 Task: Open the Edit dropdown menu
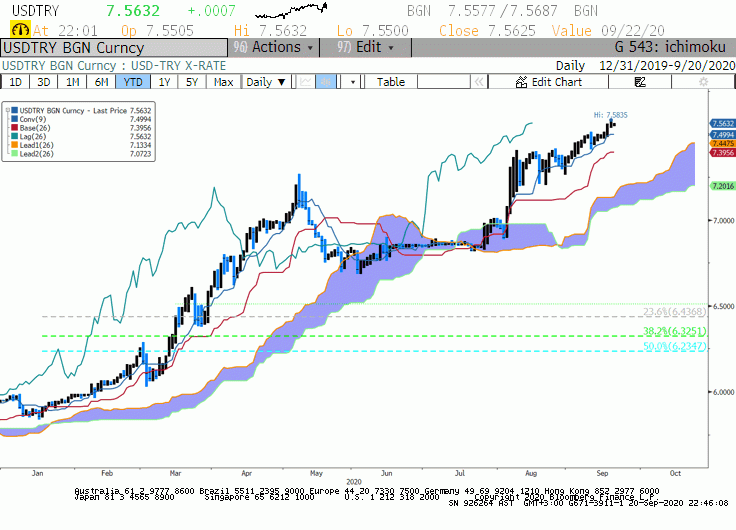pos(366,47)
